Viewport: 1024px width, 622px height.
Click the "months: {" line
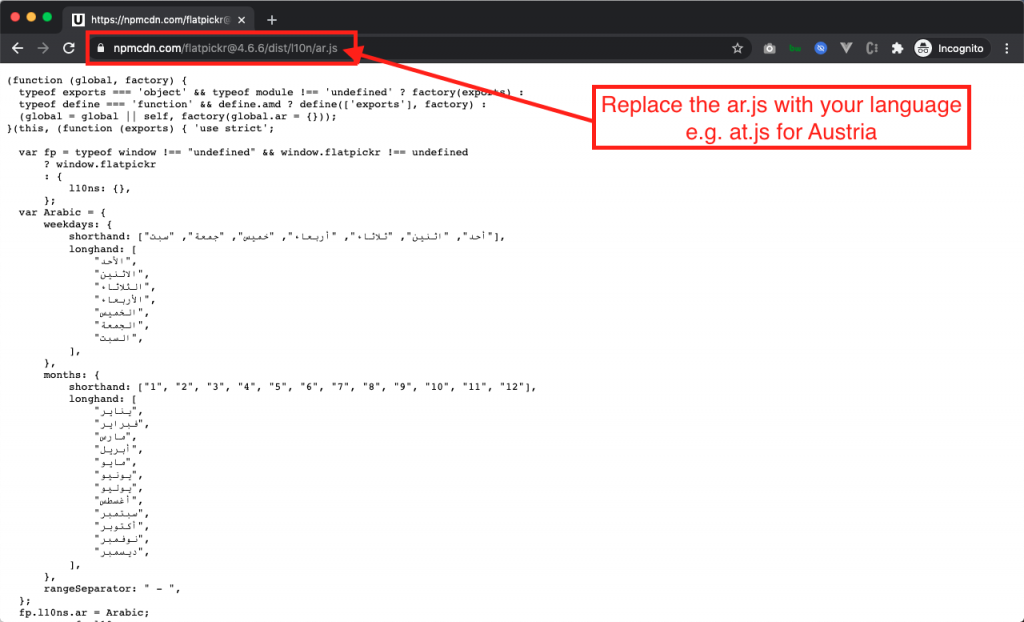(72, 375)
